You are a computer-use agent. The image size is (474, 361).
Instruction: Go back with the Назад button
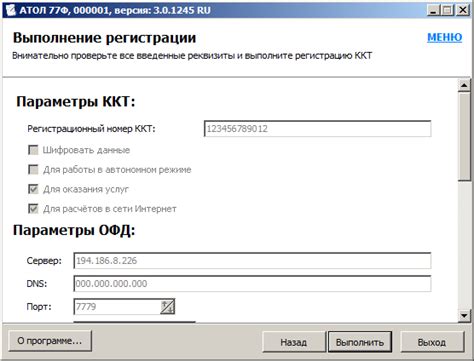click(x=294, y=342)
